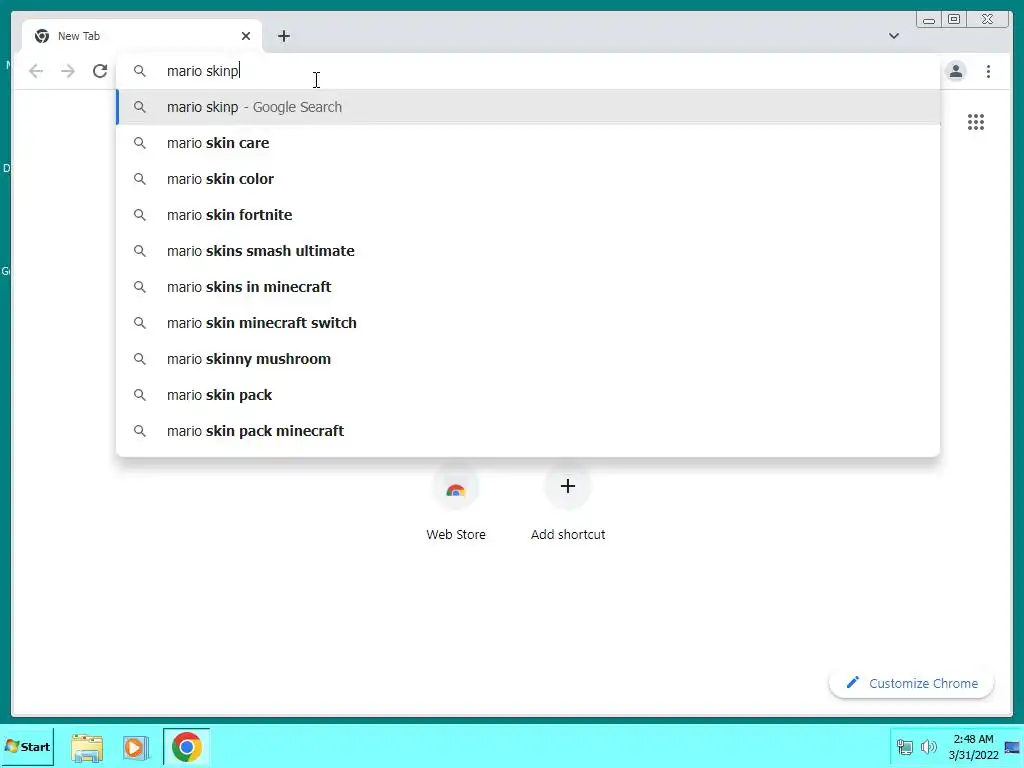Select 'mario skin minecraft switch' suggestion
The image size is (1024, 768).
point(528,323)
